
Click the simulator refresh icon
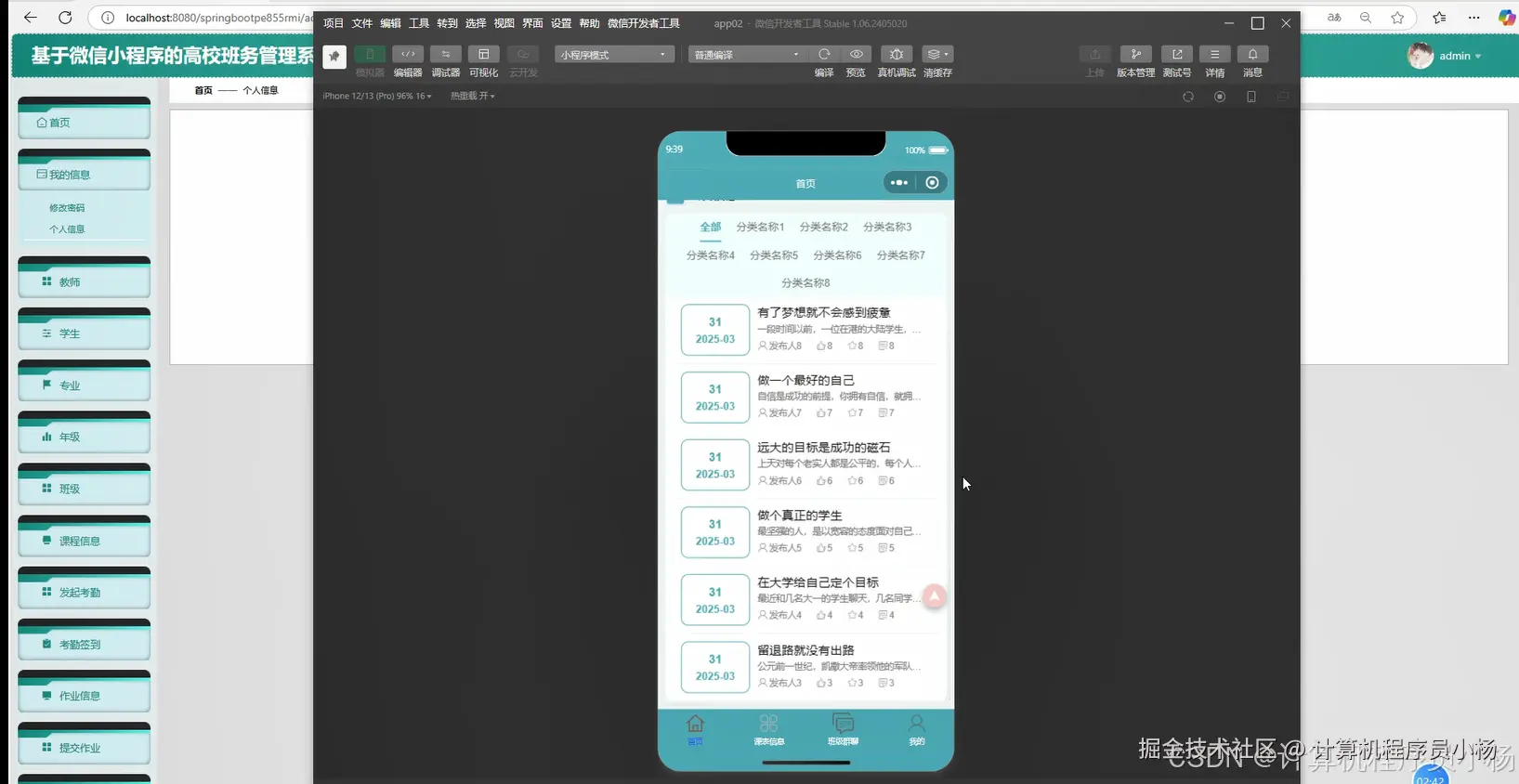coord(1188,97)
